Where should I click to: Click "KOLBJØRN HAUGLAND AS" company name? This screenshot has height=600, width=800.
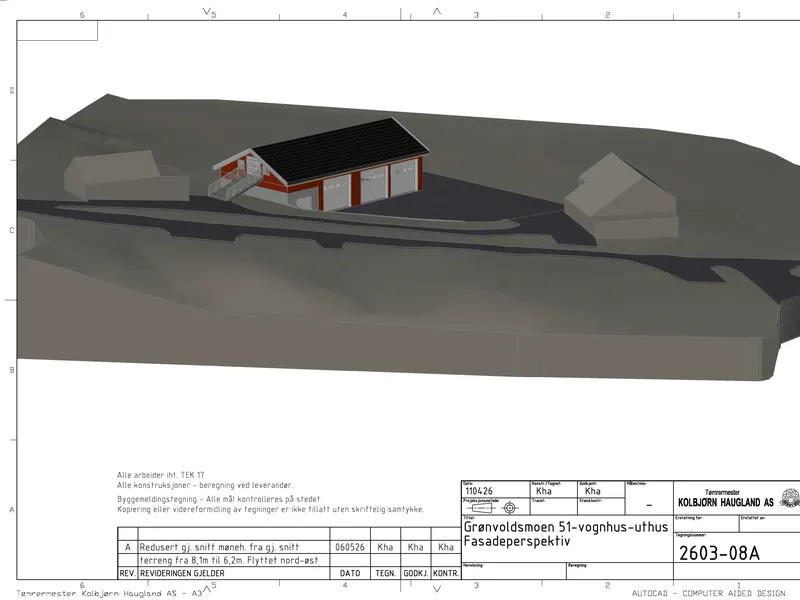(x=726, y=503)
